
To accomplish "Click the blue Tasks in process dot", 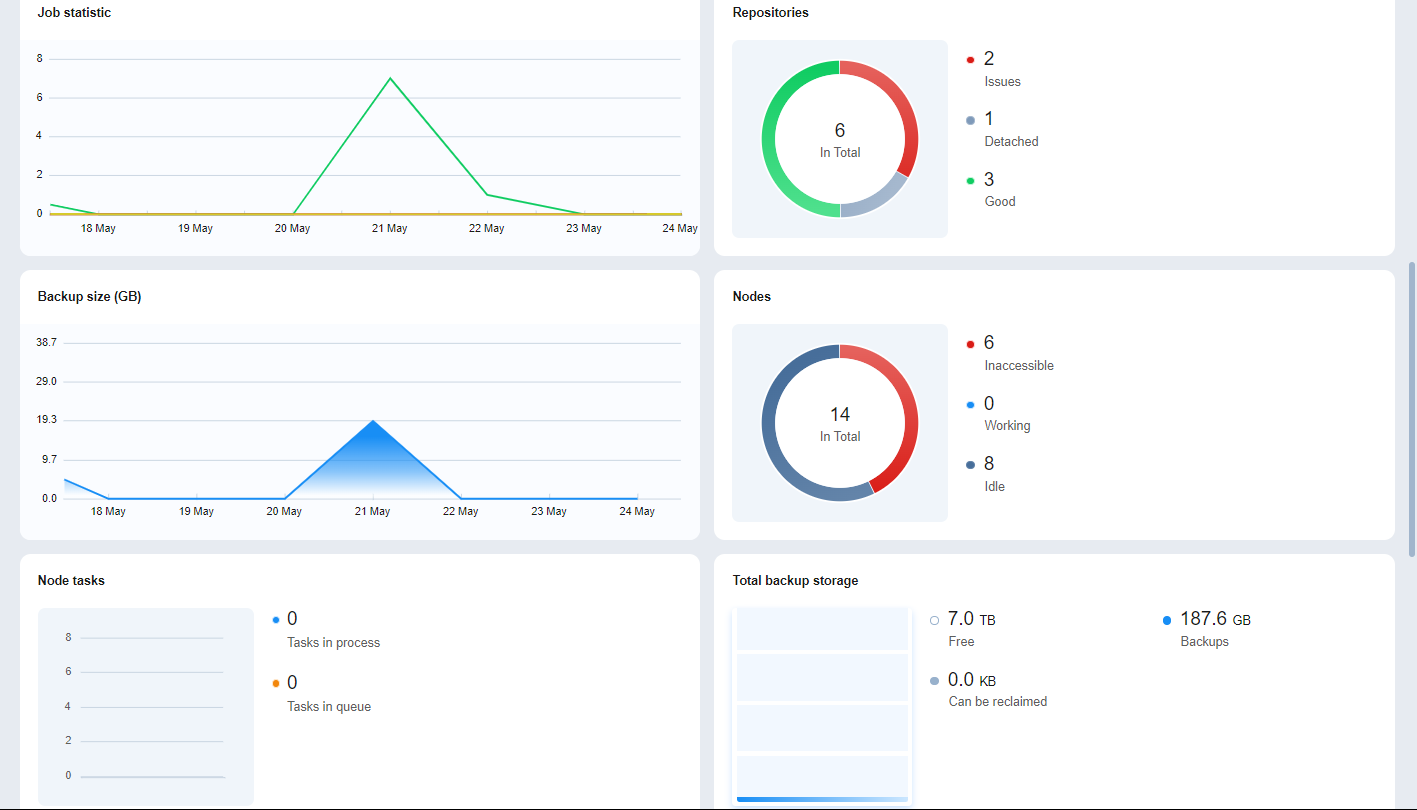I will click(276, 620).
